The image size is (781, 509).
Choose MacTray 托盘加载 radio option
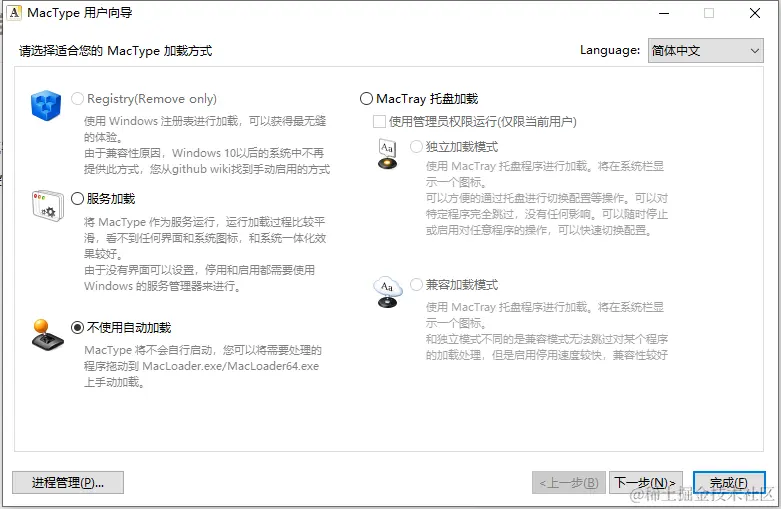(x=366, y=99)
